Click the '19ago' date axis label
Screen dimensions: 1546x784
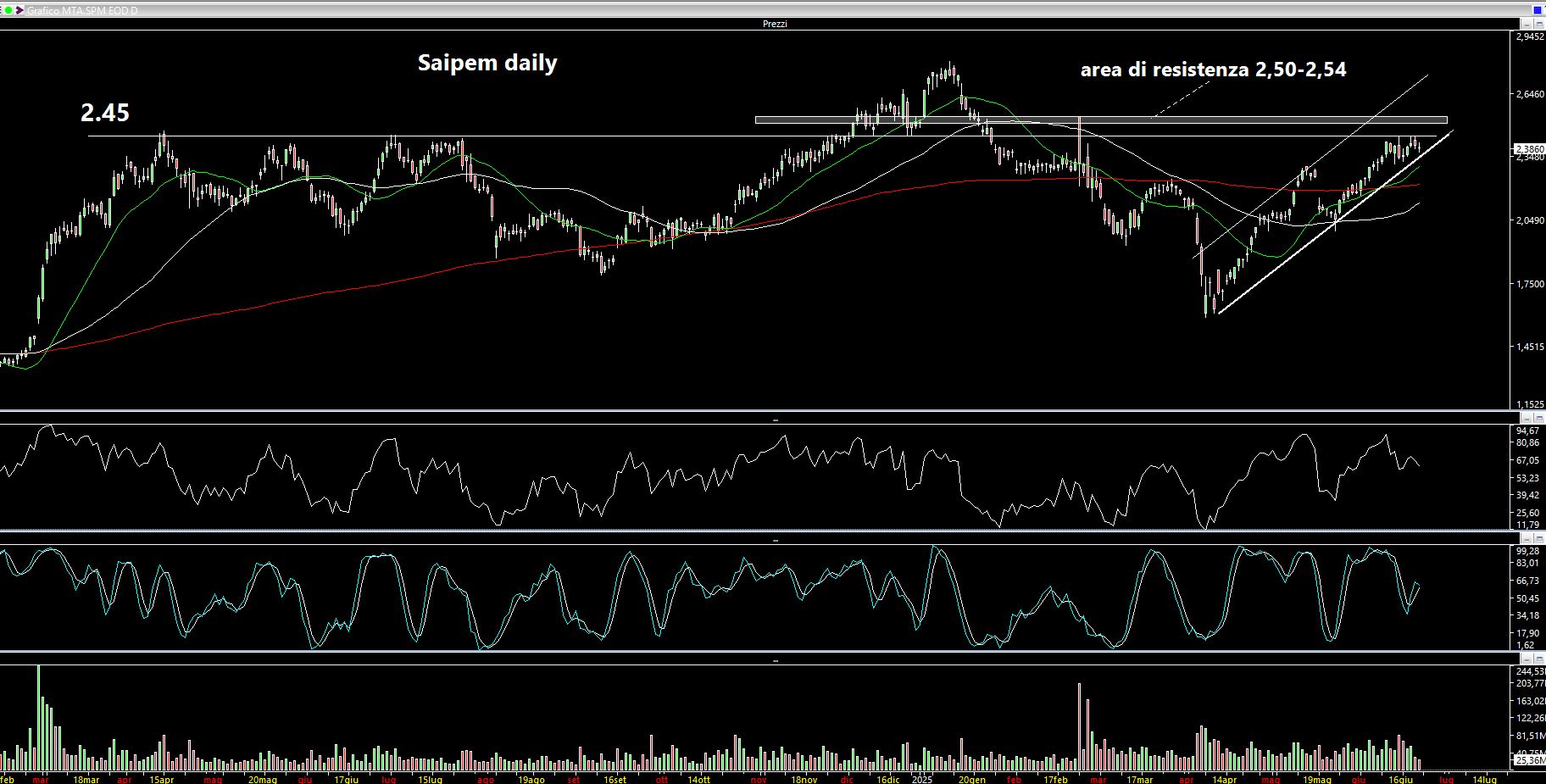[531, 779]
